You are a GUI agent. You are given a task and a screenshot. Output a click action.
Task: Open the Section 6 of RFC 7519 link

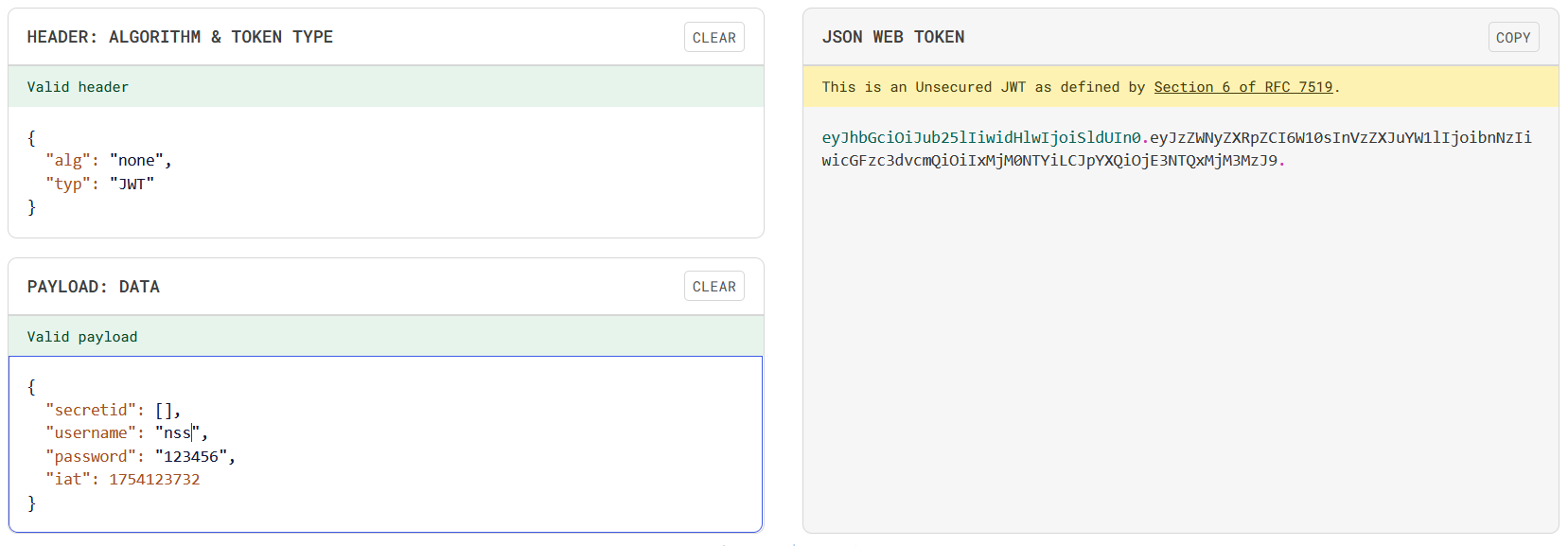(1242, 87)
